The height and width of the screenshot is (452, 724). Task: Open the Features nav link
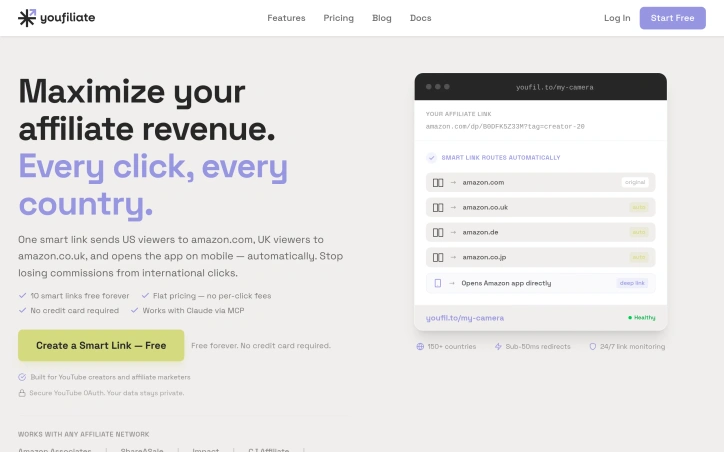[x=286, y=18]
